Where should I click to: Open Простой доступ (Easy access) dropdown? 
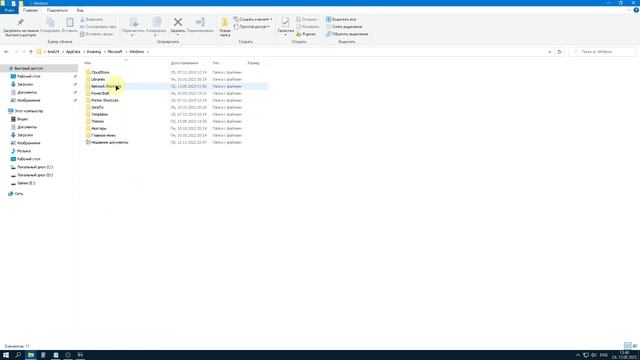tap(251, 27)
